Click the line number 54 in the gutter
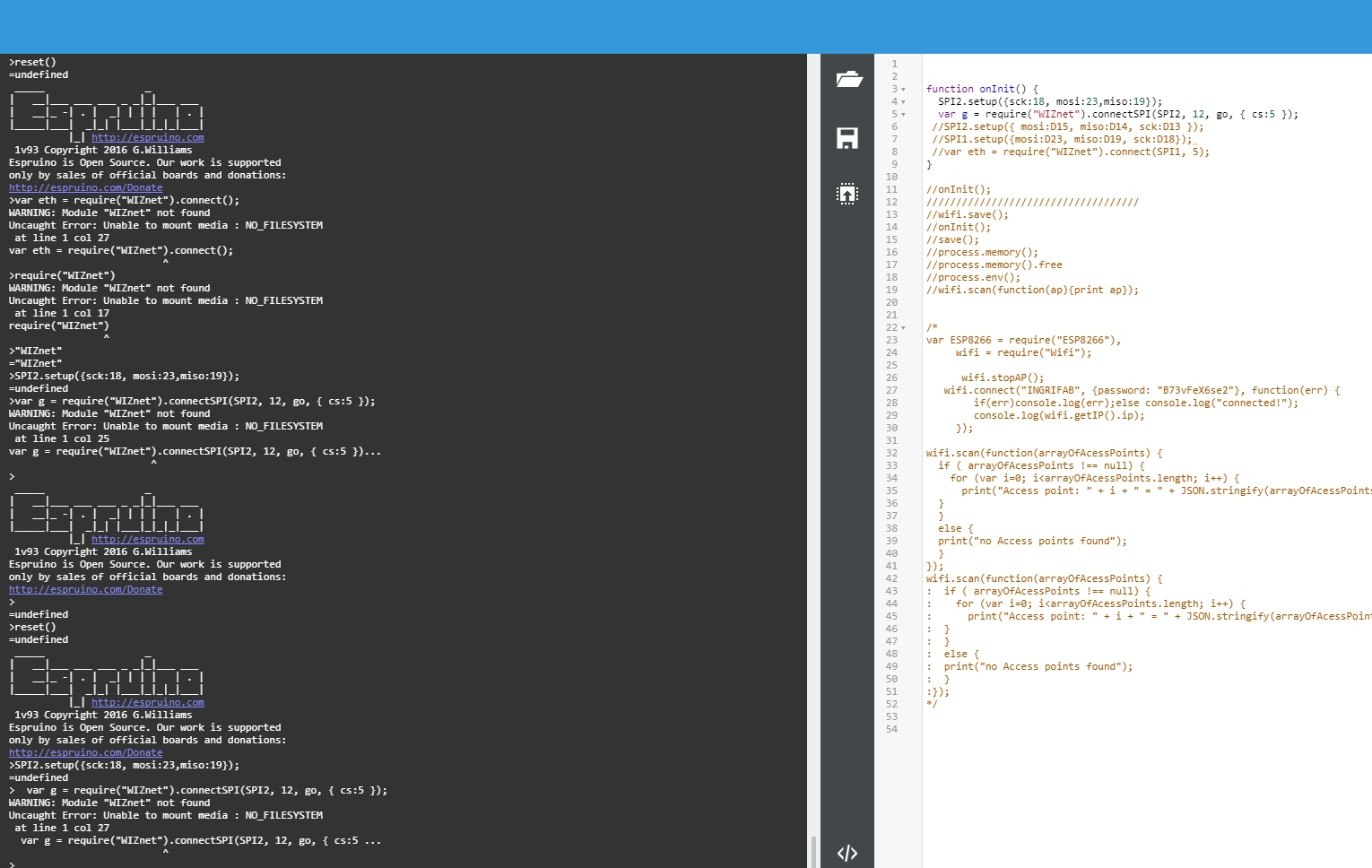 (x=891, y=729)
